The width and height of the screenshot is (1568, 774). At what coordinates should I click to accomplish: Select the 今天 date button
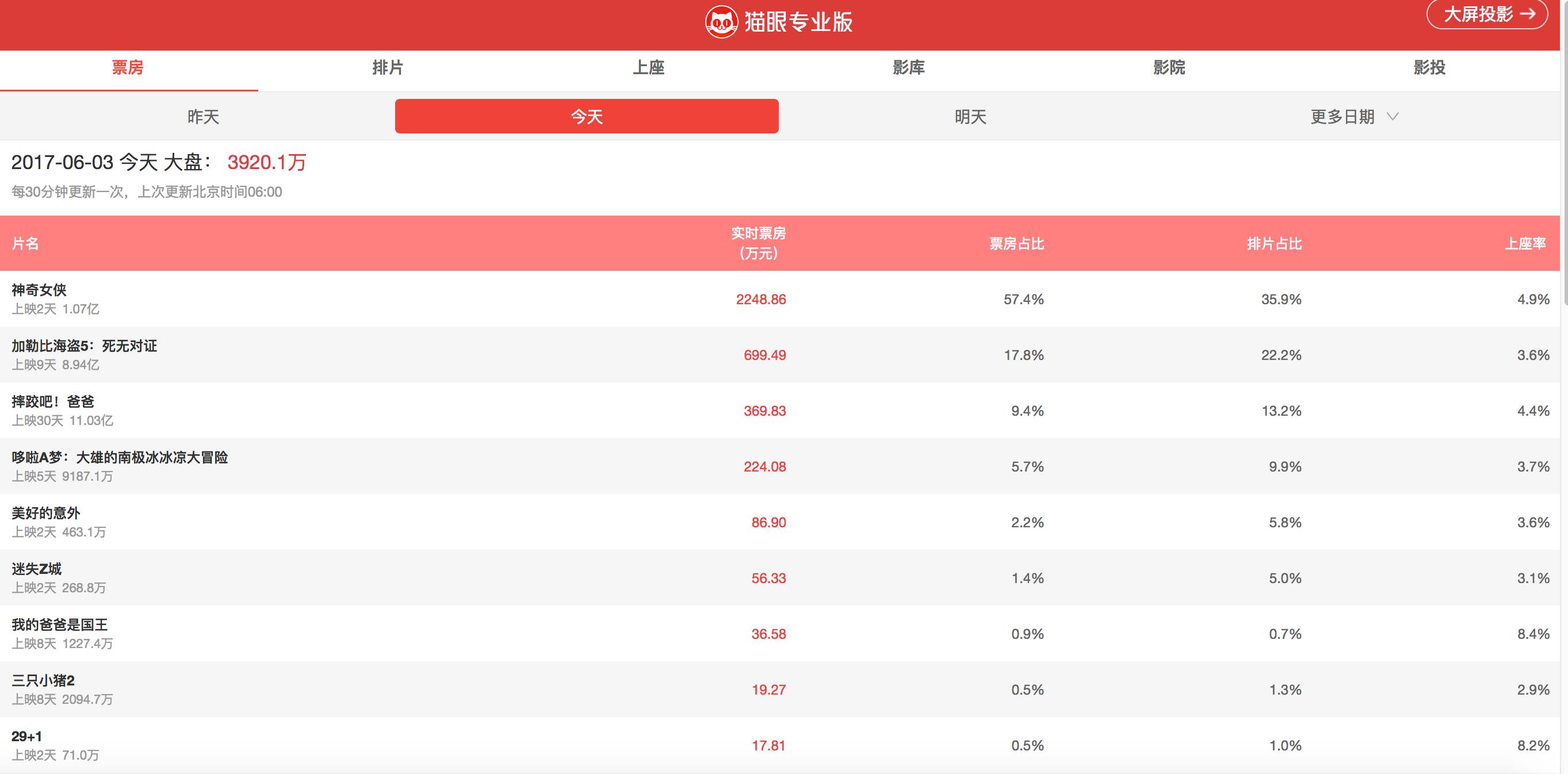(x=586, y=116)
